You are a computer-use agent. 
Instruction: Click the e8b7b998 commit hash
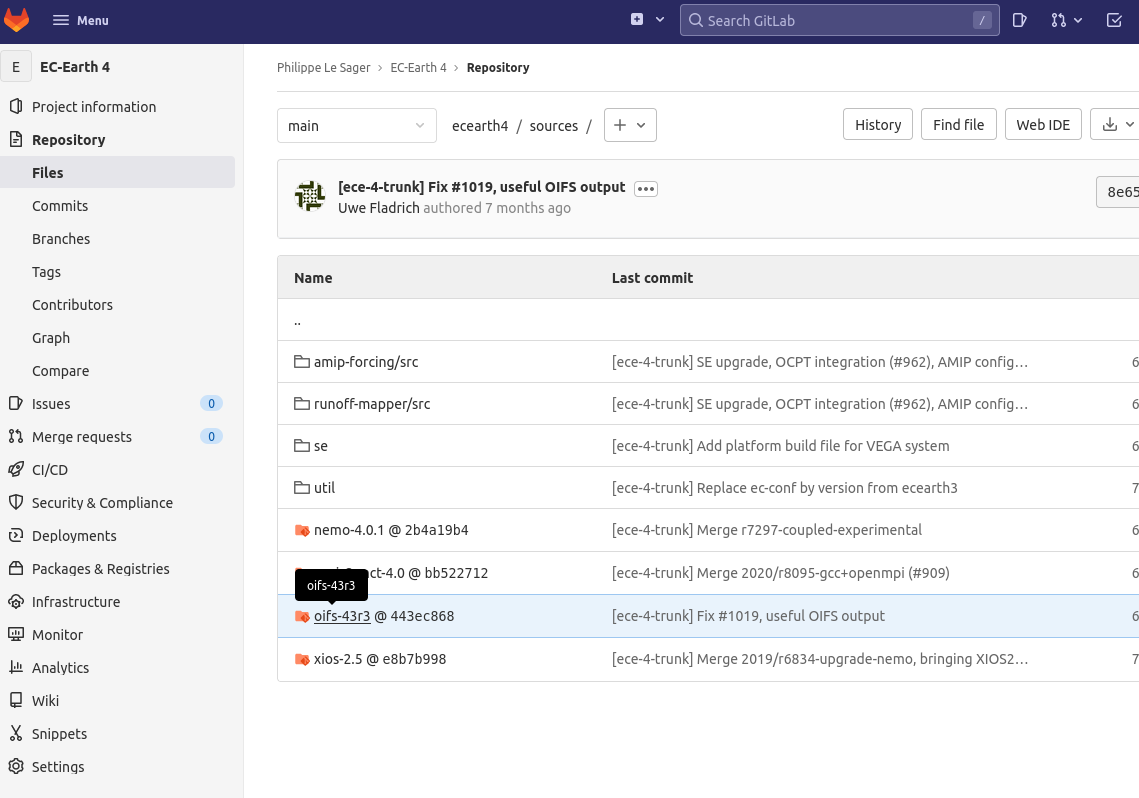point(414,659)
